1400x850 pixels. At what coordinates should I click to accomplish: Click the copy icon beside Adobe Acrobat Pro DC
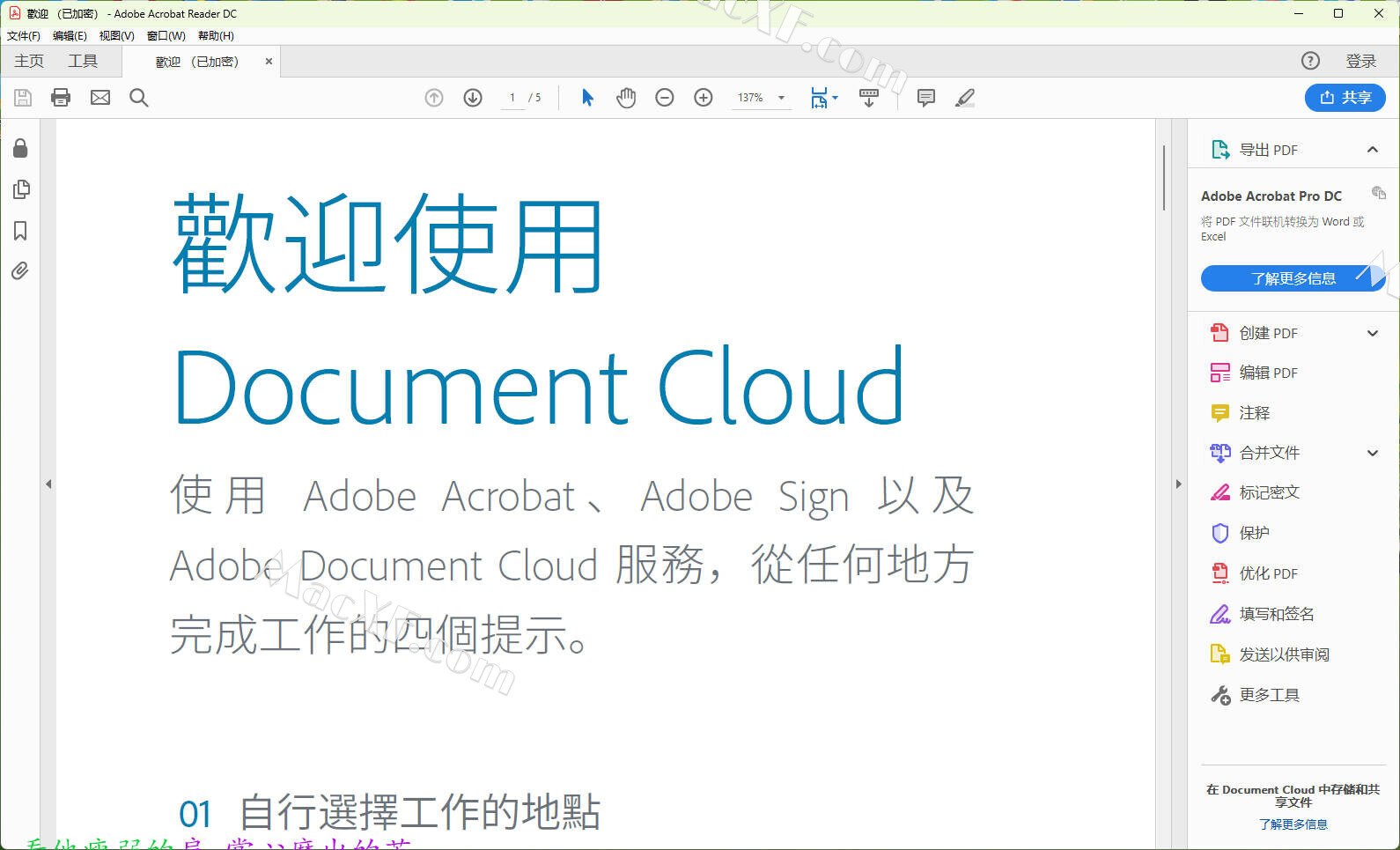(x=1379, y=193)
